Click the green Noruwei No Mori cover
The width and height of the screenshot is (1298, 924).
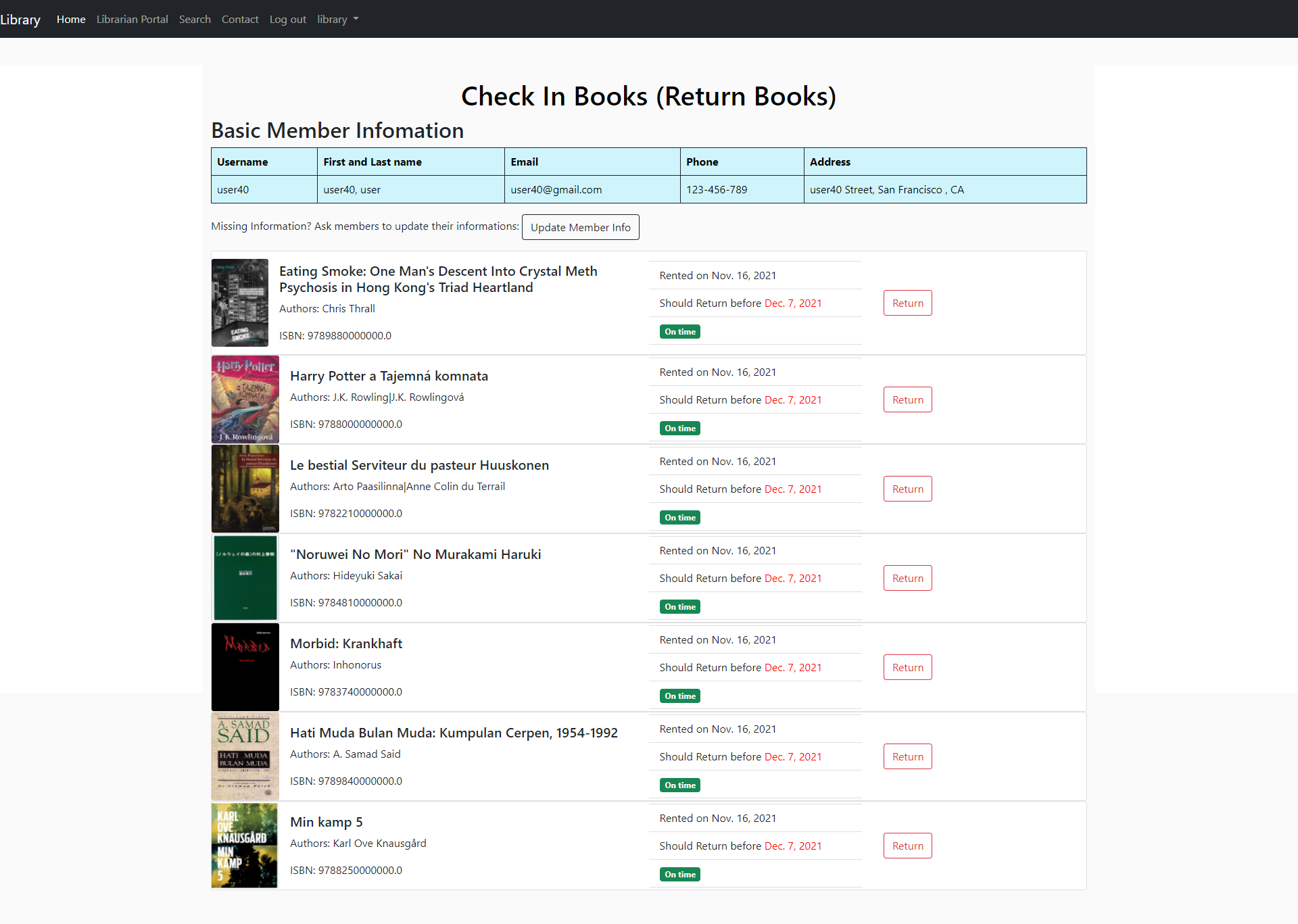tap(245, 578)
